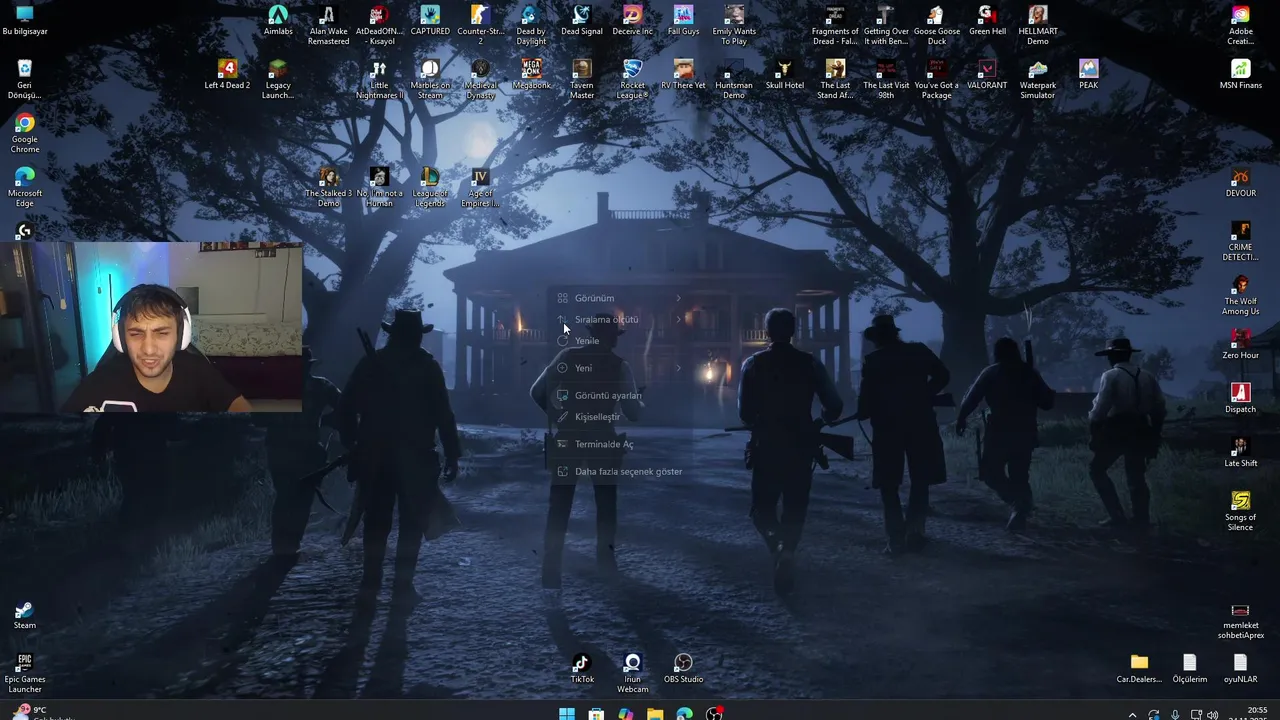
Task: Expand Yeni submenu in context menu
Action: (x=620, y=368)
